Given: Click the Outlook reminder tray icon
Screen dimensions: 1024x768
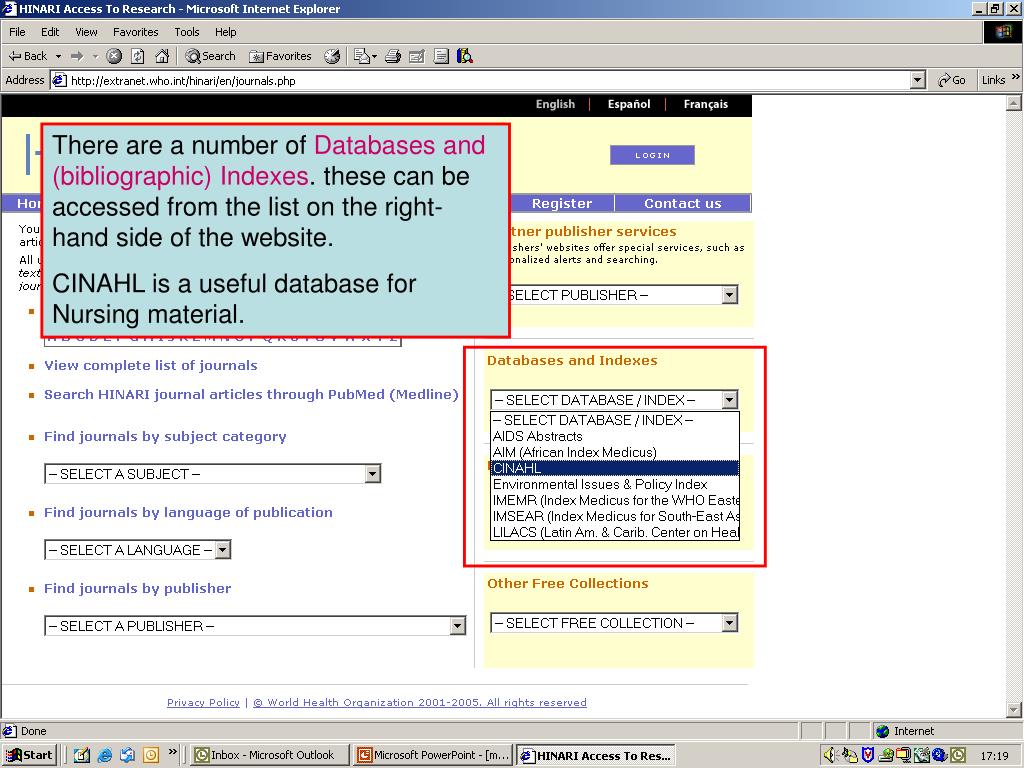Looking at the screenshot, I should 958,755.
